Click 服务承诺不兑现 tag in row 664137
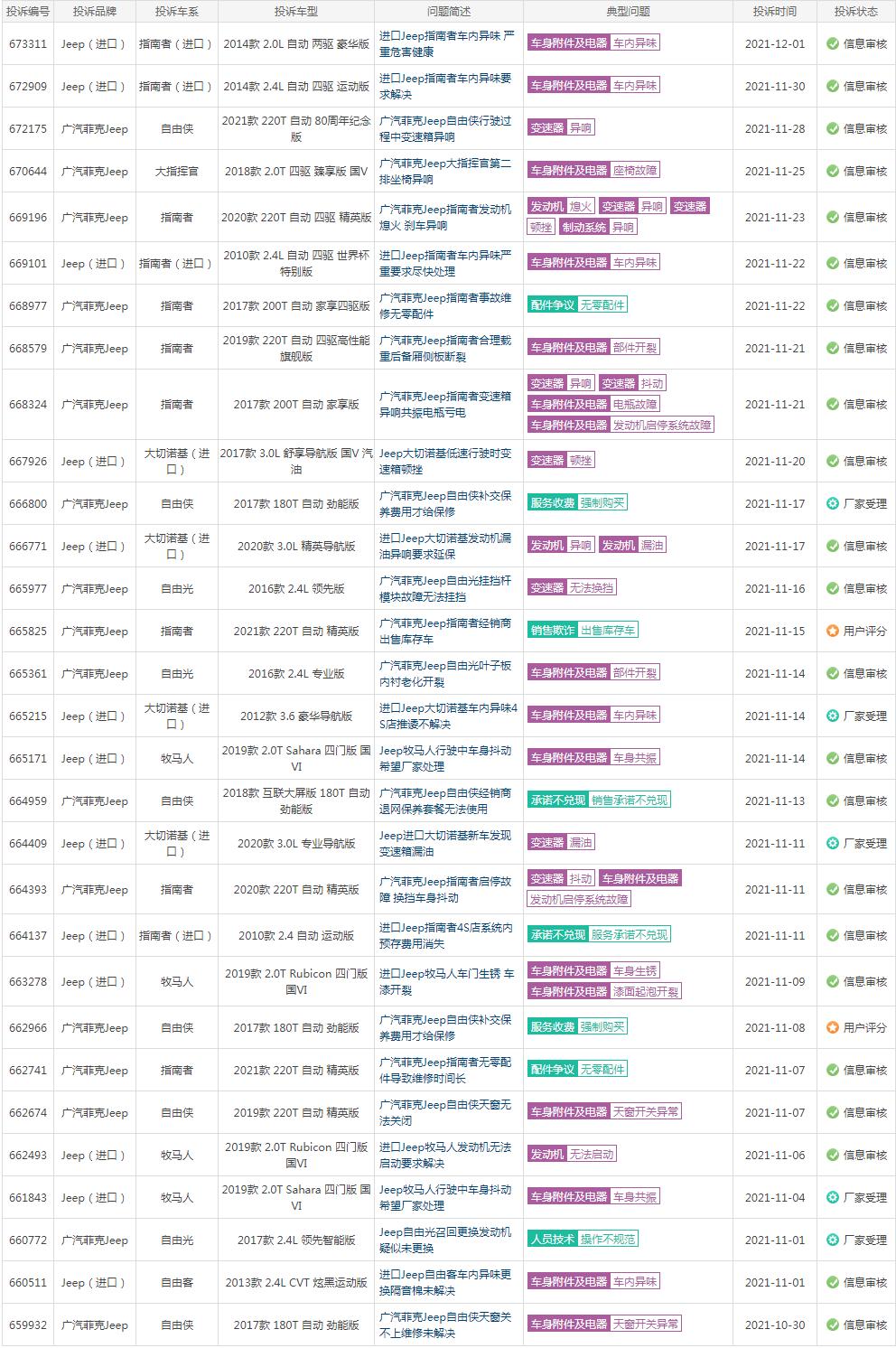896x1348 pixels. pos(630,934)
